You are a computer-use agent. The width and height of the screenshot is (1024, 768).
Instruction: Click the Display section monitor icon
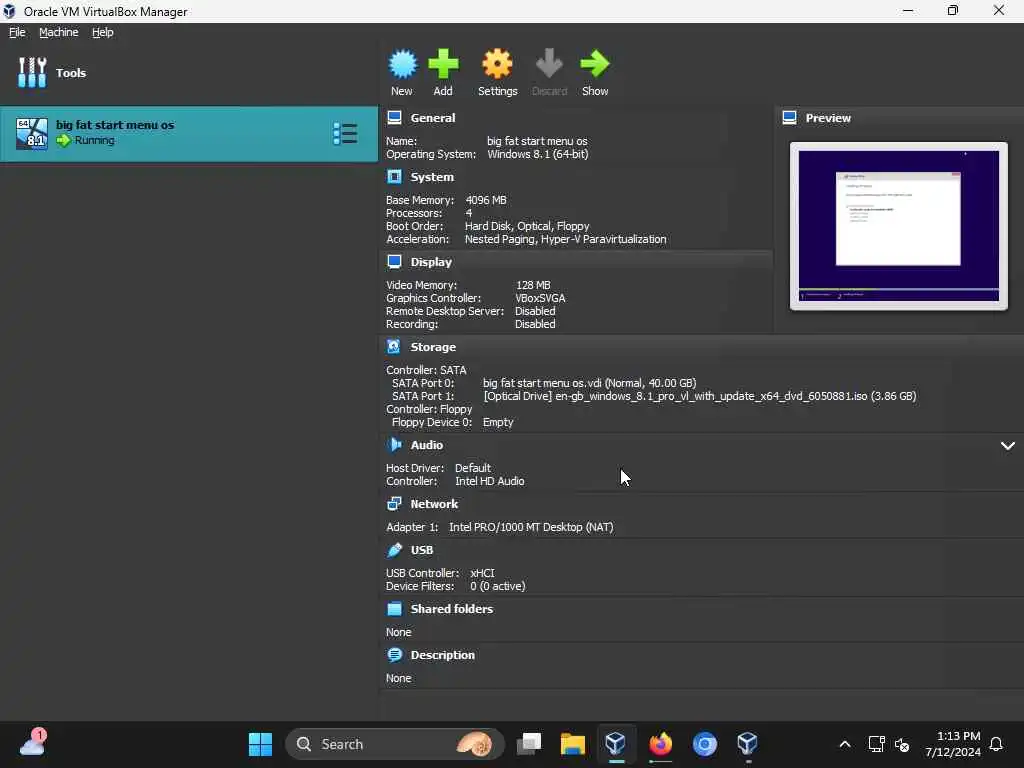pos(394,262)
